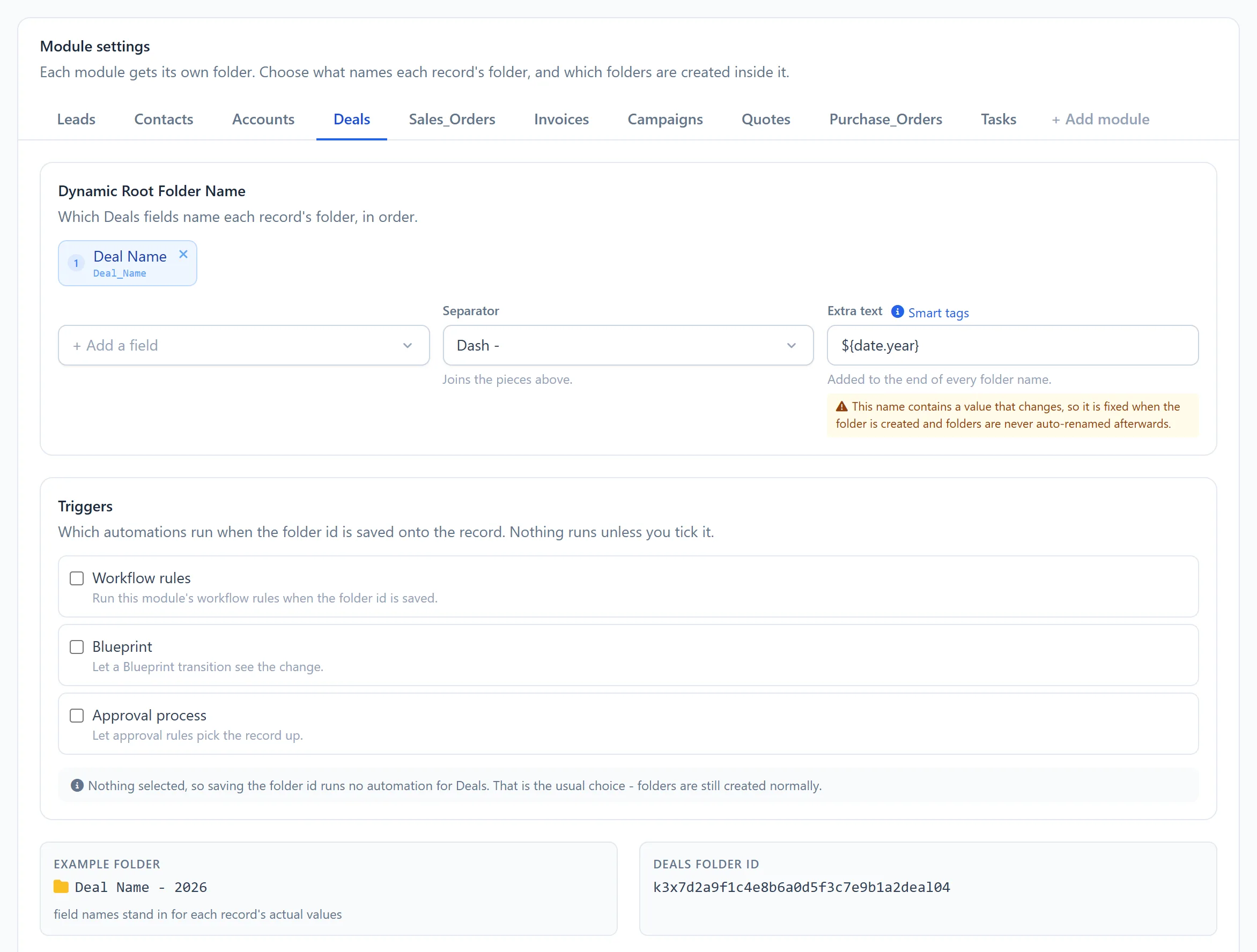Viewport: 1257px width, 952px height.
Task: Click the active Deals tab
Action: point(352,120)
